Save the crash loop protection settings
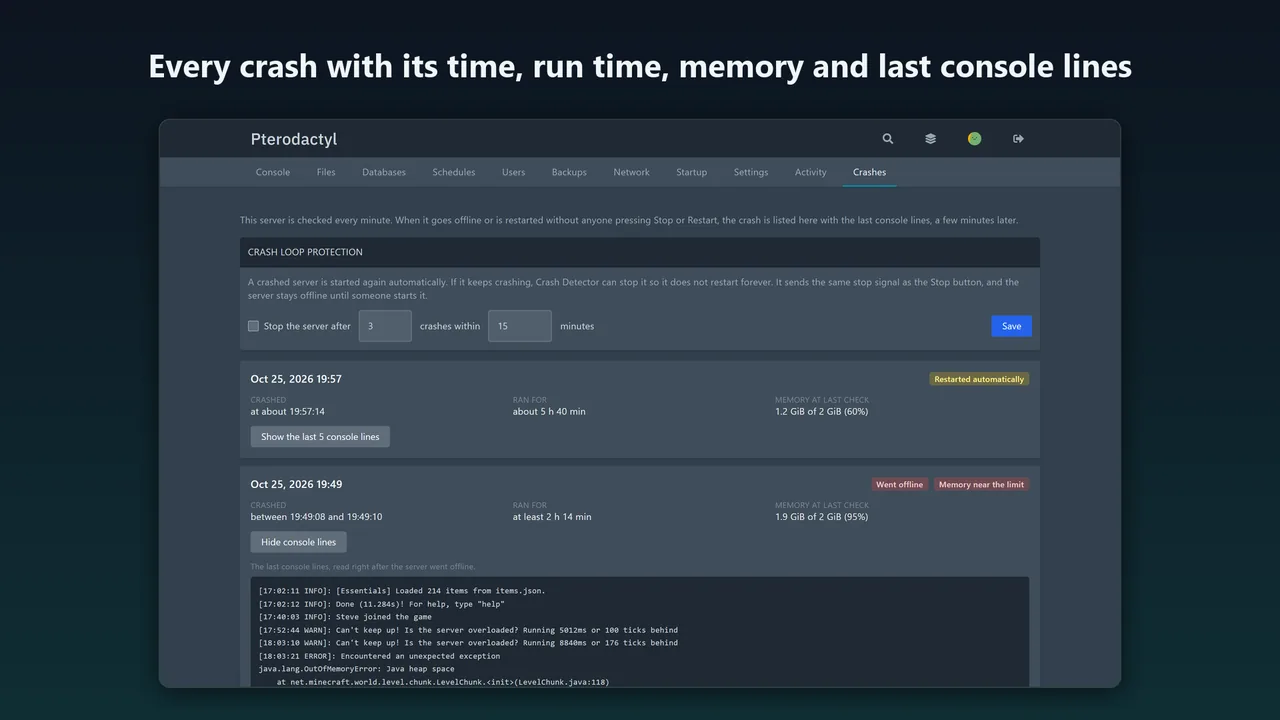 (x=1011, y=326)
